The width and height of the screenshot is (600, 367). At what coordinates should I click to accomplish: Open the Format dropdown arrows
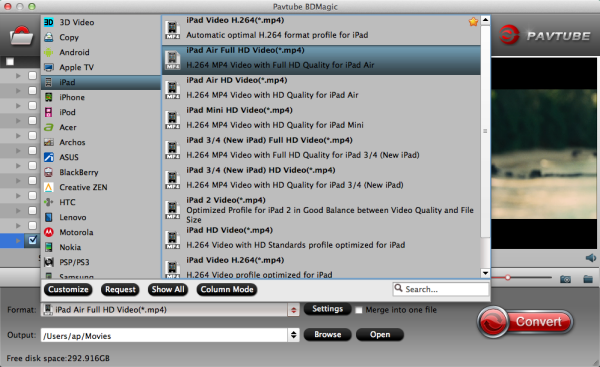point(293,310)
